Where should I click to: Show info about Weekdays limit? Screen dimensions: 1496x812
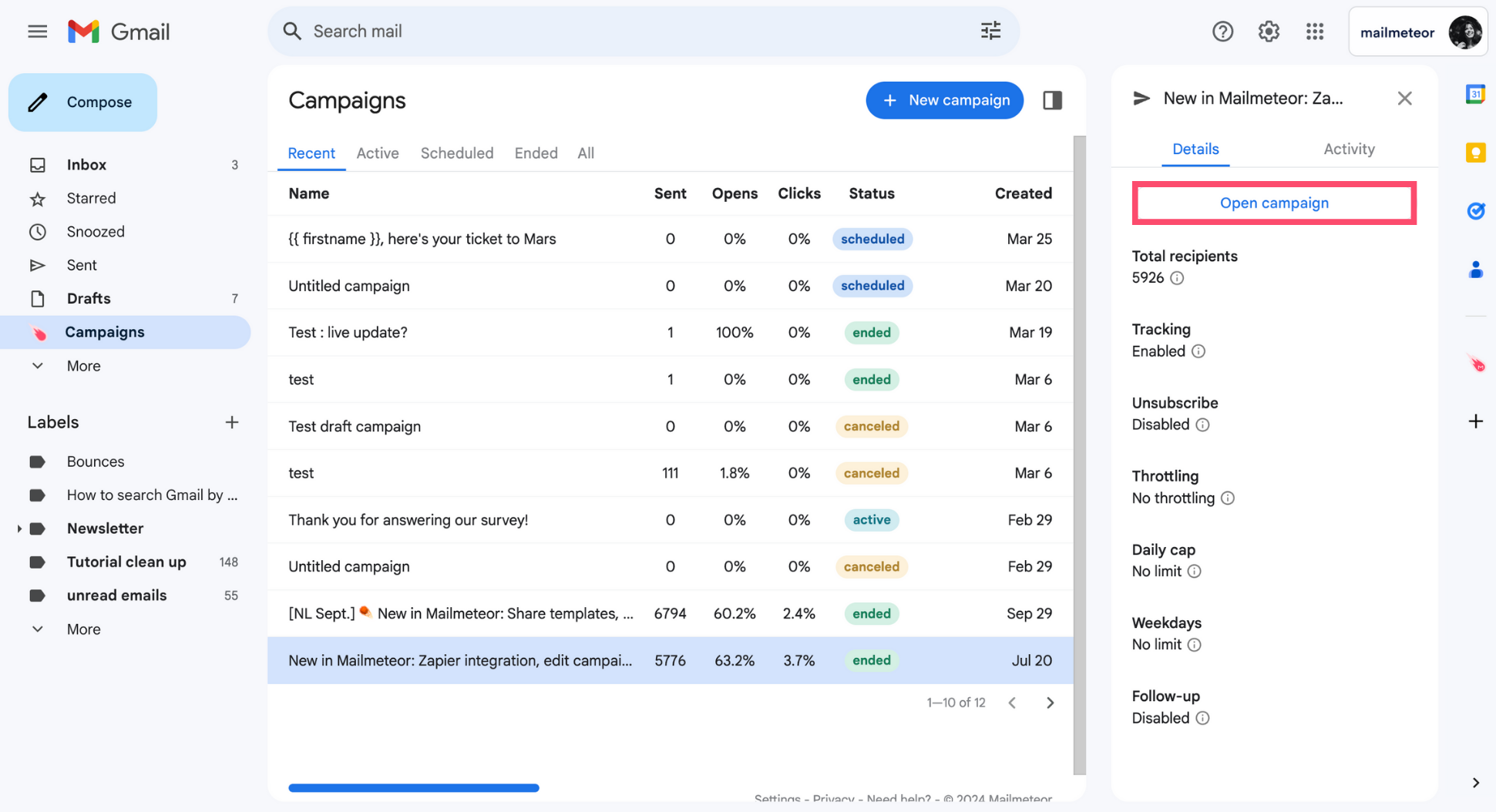click(x=1194, y=645)
